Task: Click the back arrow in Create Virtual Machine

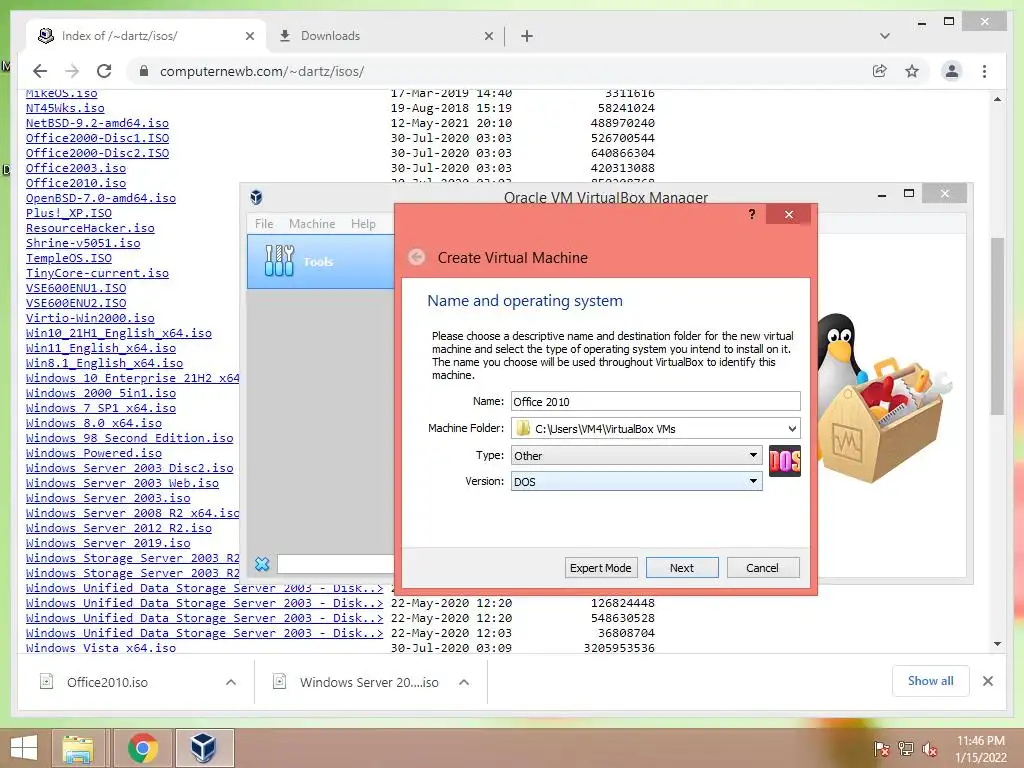Action: point(417,257)
